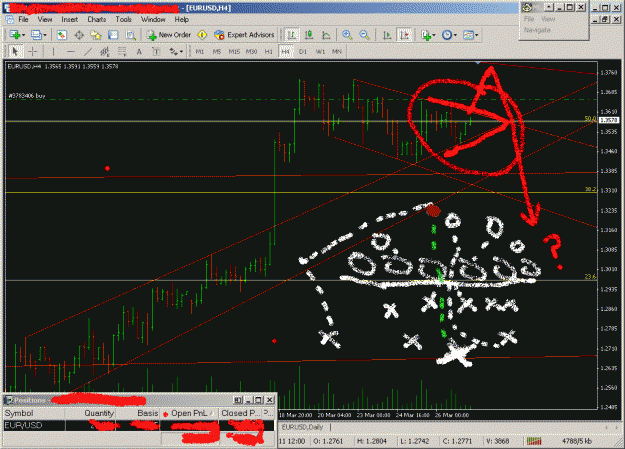
Task: Show the Data Window
Action: tap(79, 35)
